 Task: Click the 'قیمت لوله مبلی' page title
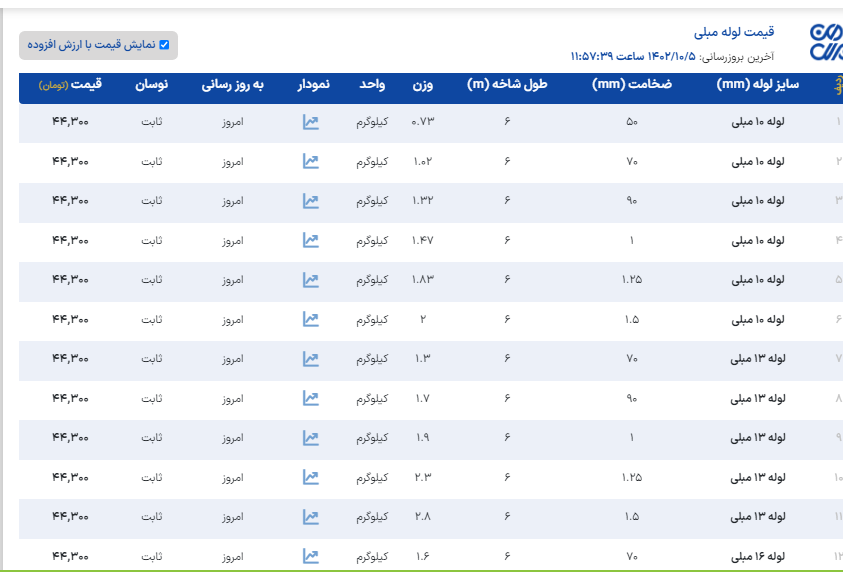pos(734,32)
